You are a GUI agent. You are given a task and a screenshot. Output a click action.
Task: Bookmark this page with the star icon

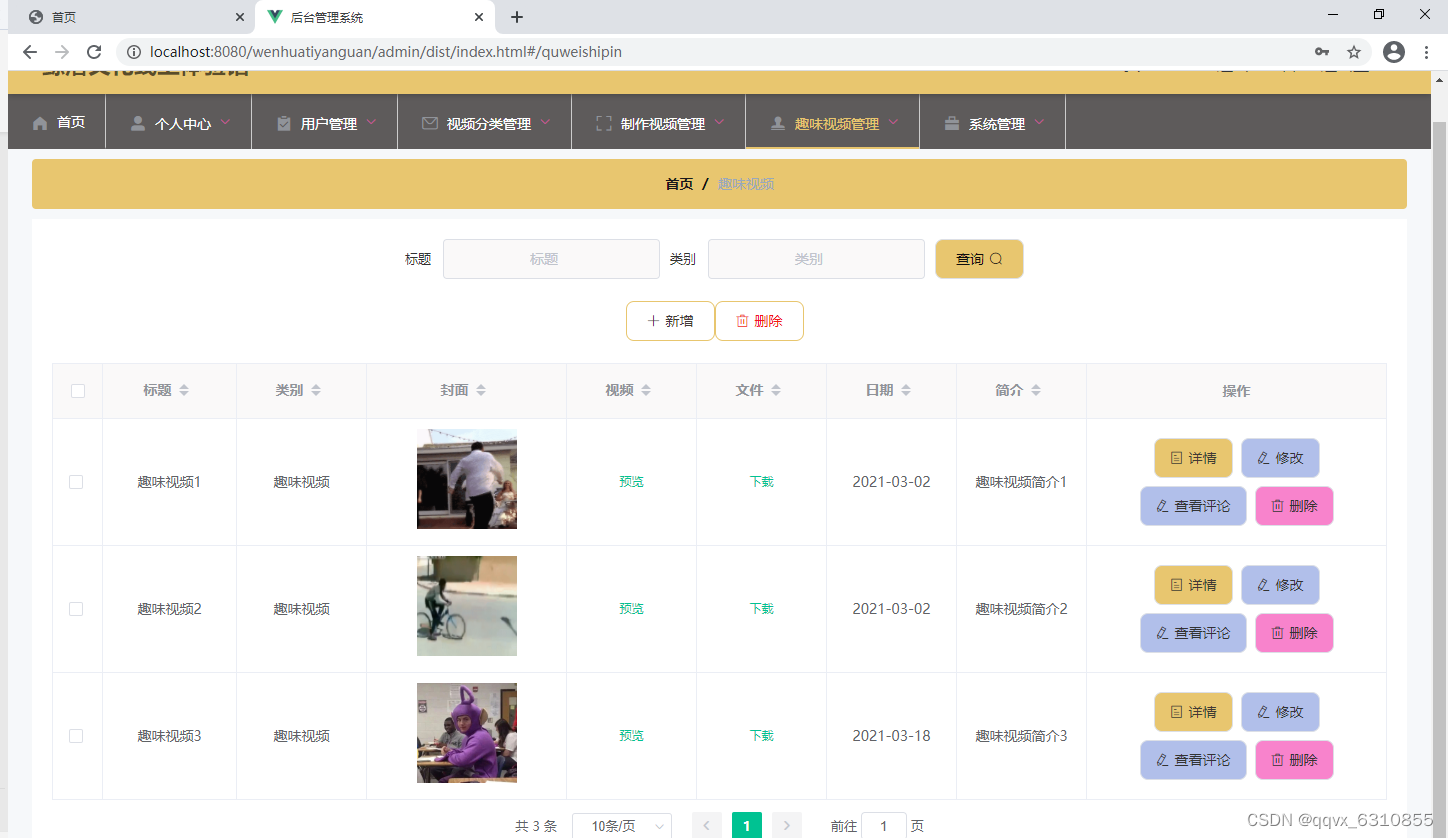pyautogui.click(x=1354, y=52)
